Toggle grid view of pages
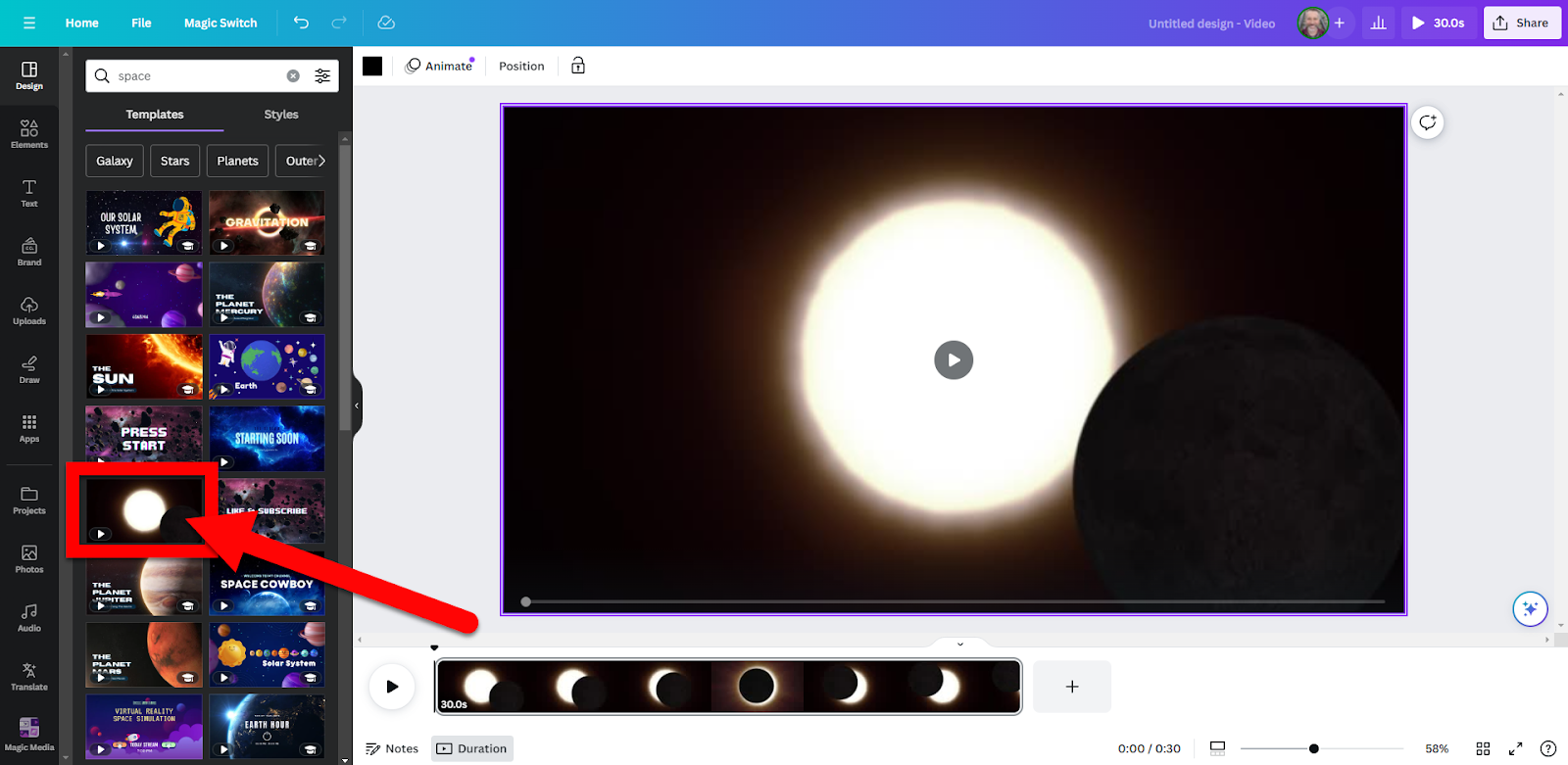Screen dimensions: 1568x765 [1483, 748]
